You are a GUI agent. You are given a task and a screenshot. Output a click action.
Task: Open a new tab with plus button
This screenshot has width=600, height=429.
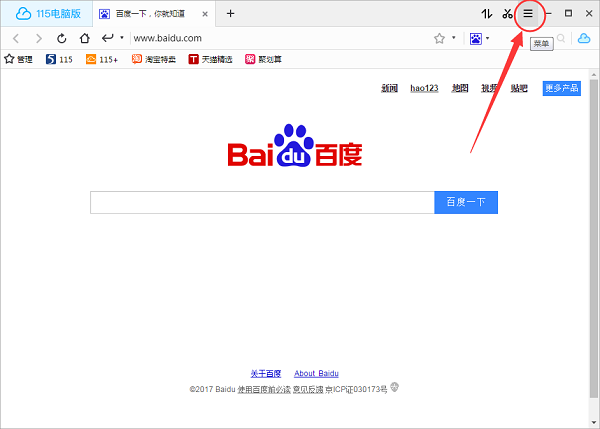[230, 14]
